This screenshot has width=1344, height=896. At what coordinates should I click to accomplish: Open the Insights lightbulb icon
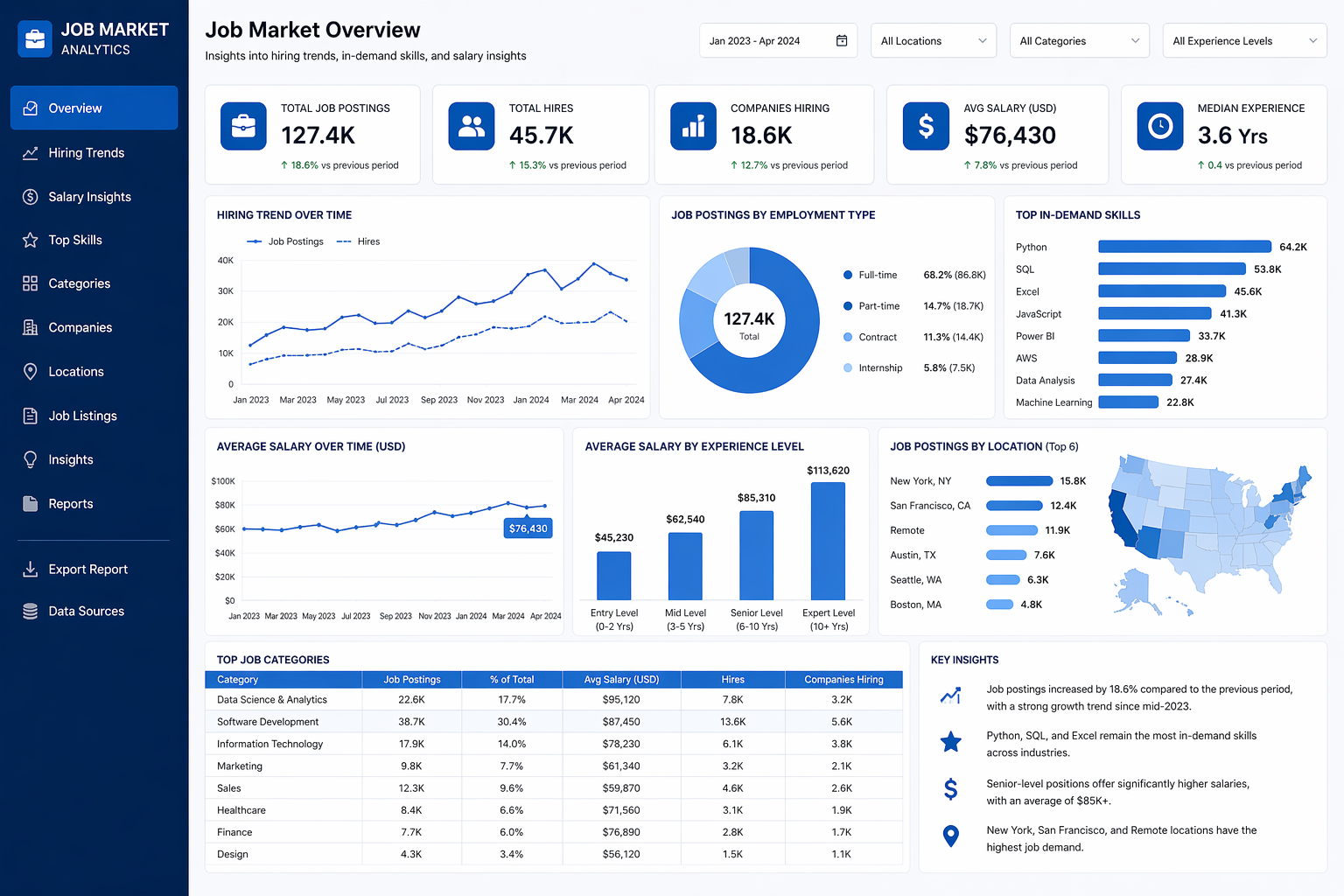click(x=30, y=458)
